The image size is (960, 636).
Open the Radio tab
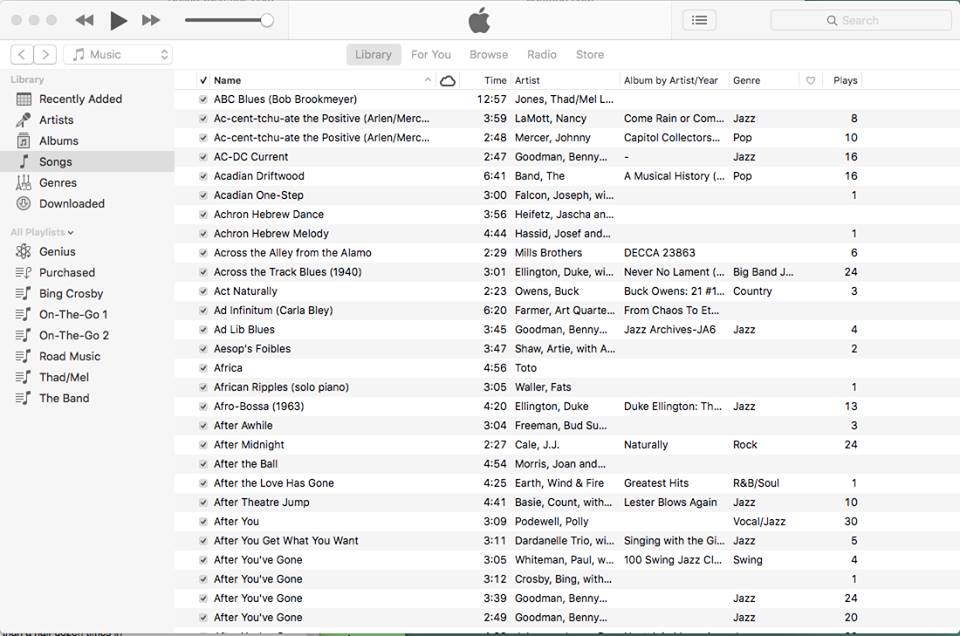pyautogui.click(x=542, y=54)
